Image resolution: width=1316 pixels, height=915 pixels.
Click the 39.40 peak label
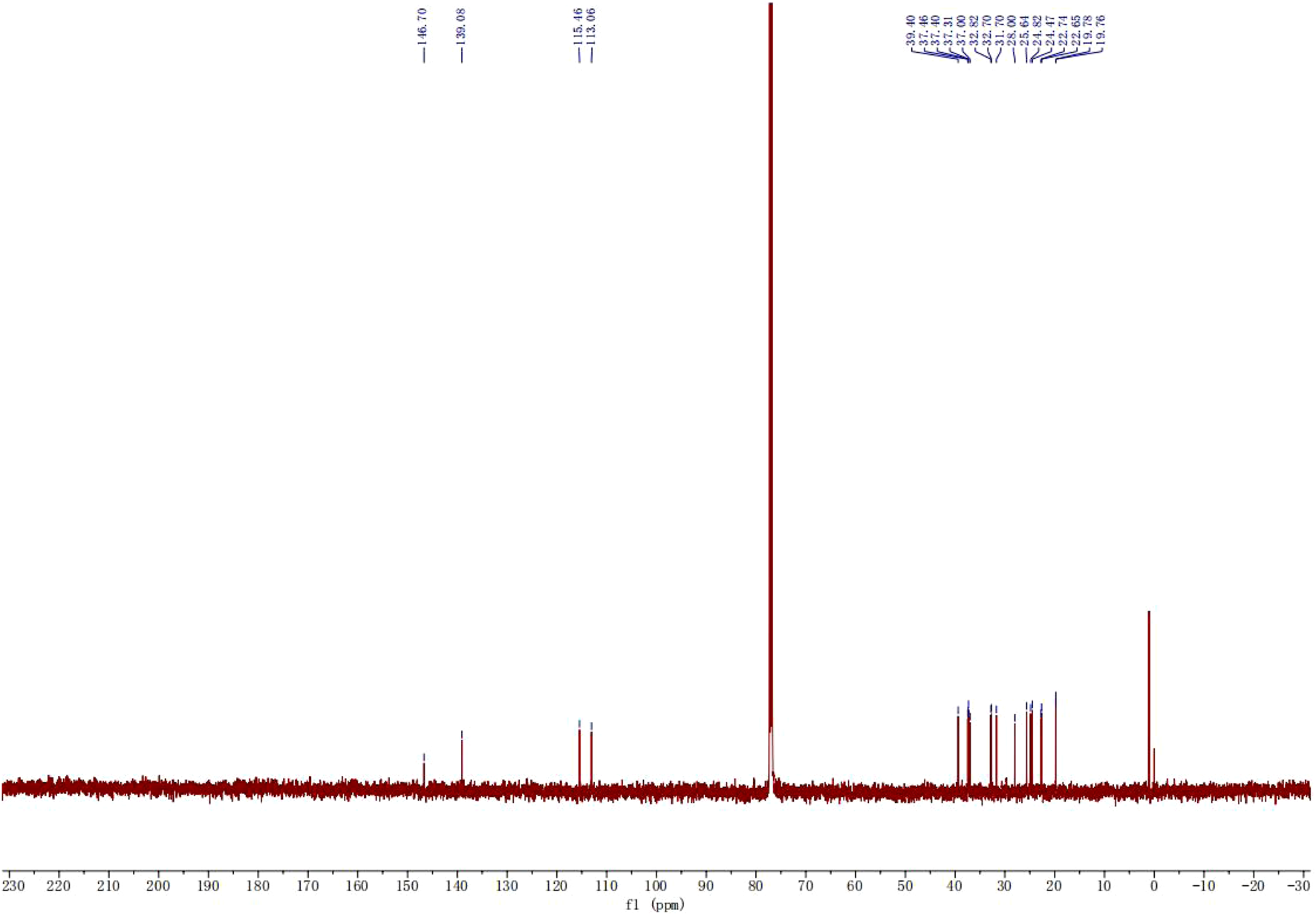(x=911, y=30)
